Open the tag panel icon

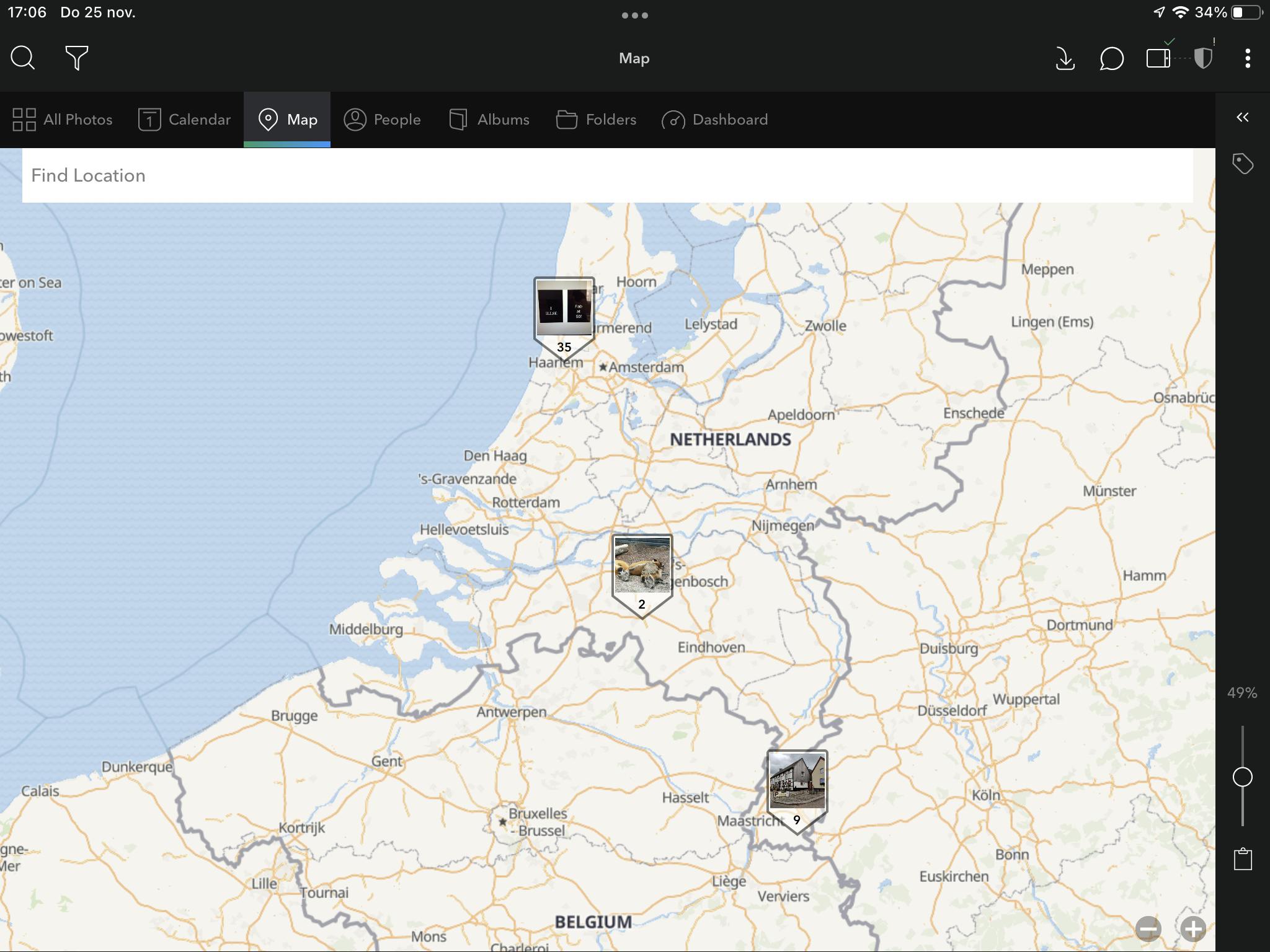click(x=1243, y=164)
